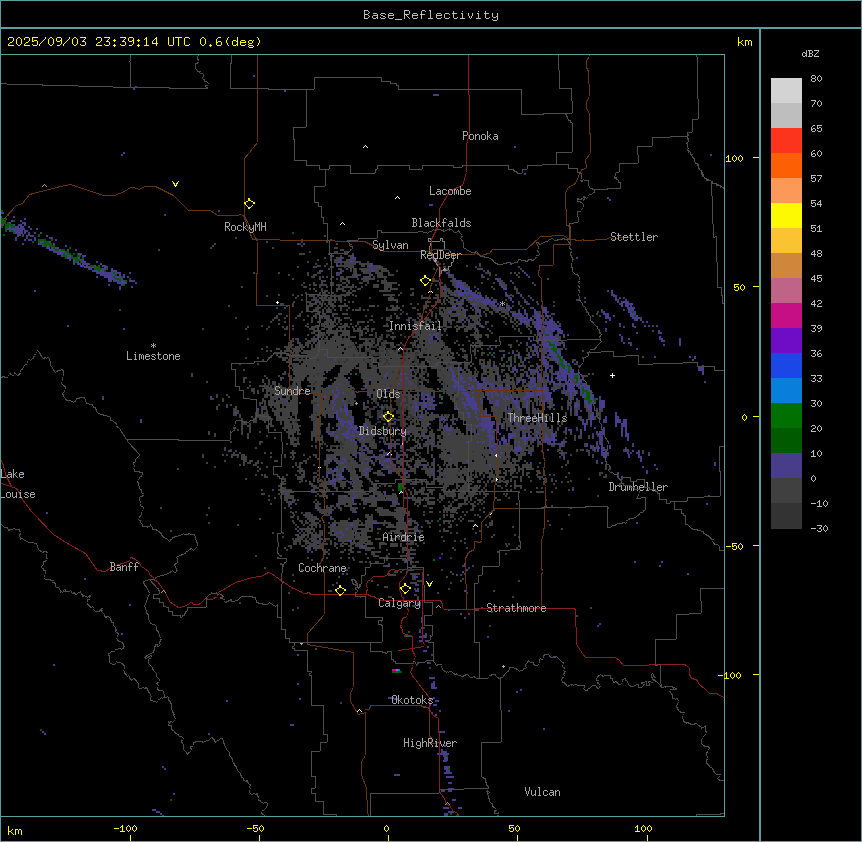Click the Base_Reflectivity title

point(431,15)
